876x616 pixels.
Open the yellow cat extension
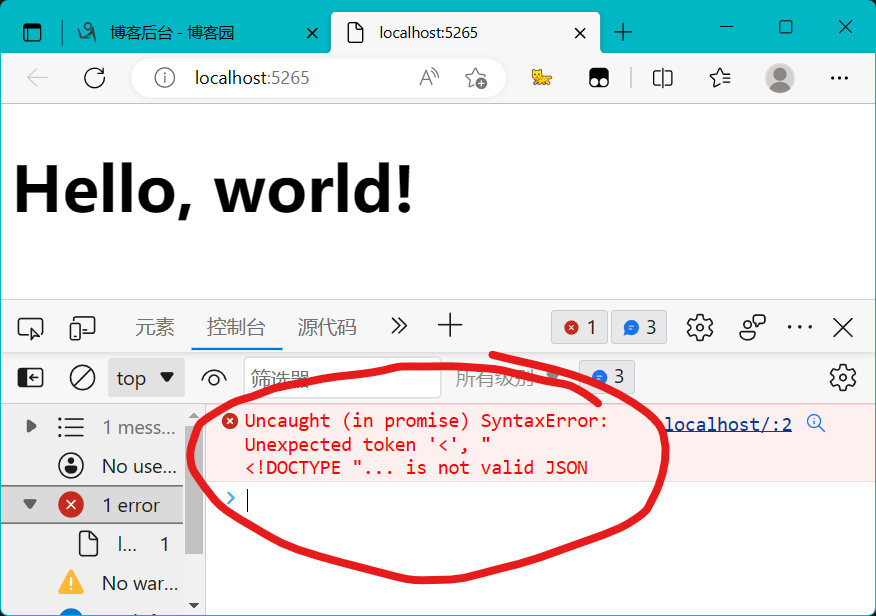[541, 78]
